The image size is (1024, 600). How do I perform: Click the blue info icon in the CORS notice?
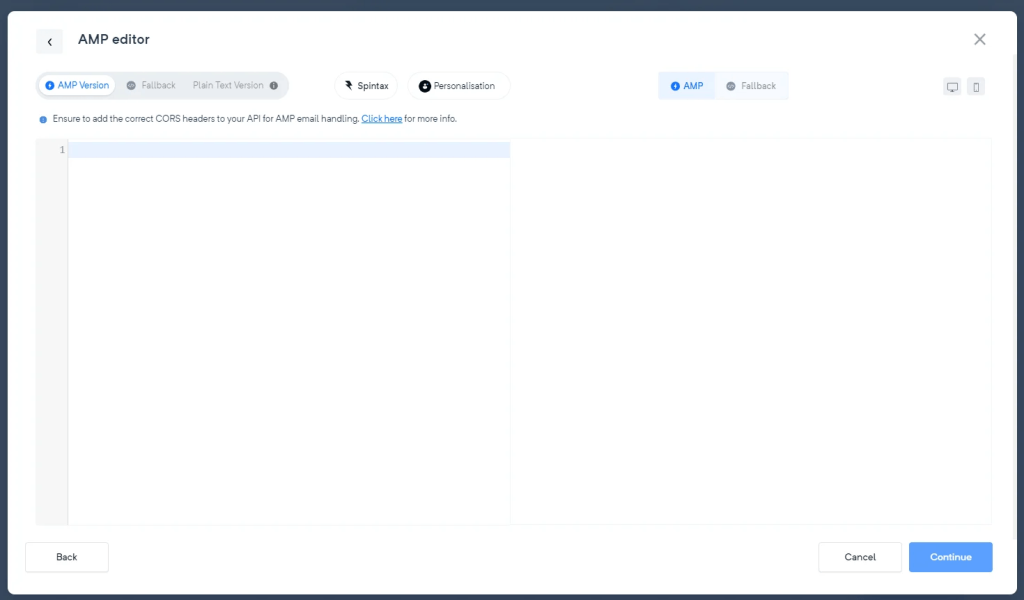point(41,118)
